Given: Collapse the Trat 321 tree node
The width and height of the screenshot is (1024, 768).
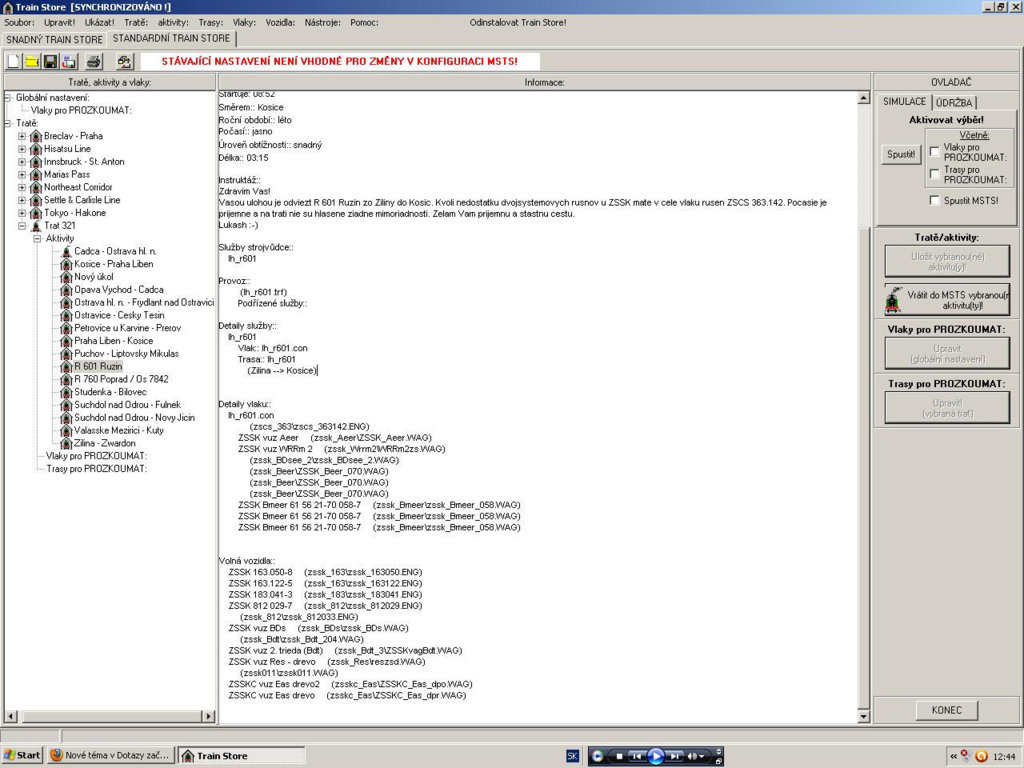Looking at the screenshot, I should click(x=22, y=226).
